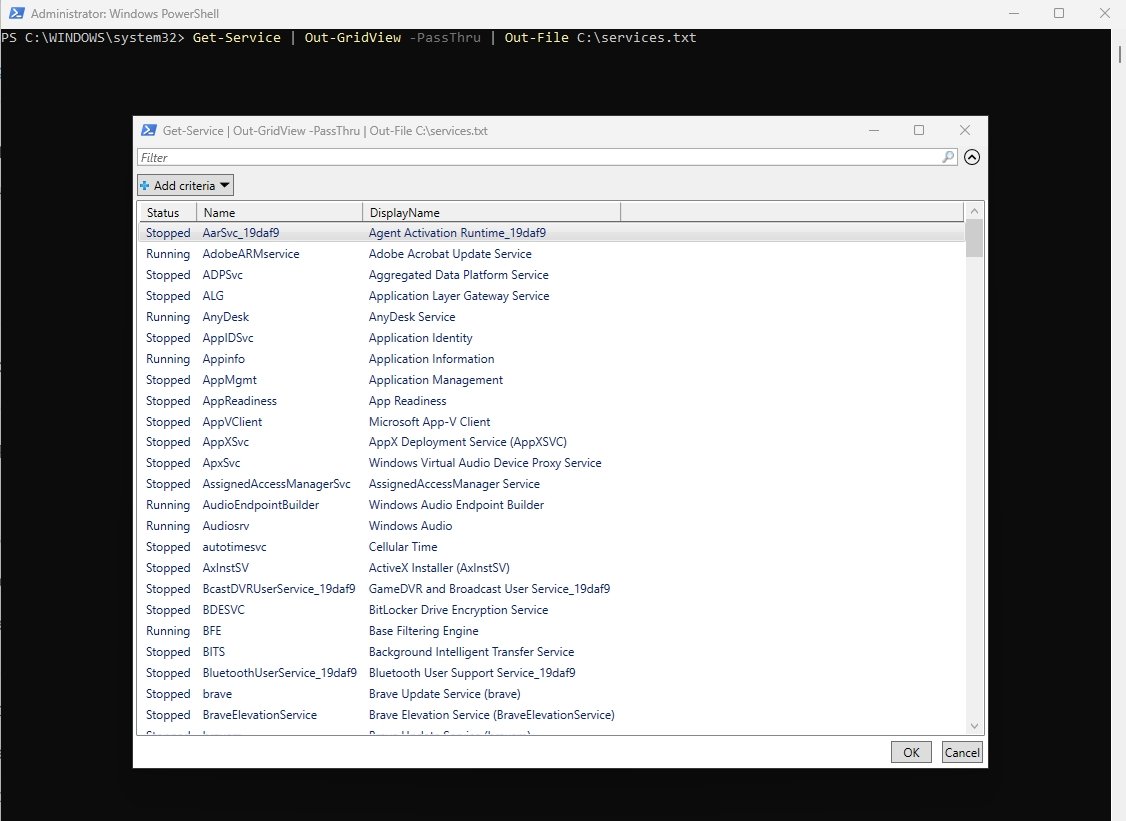The image size is (1126, 821).
Task: Sort by the DisplayName column header
Action: [x=491, y=213]
